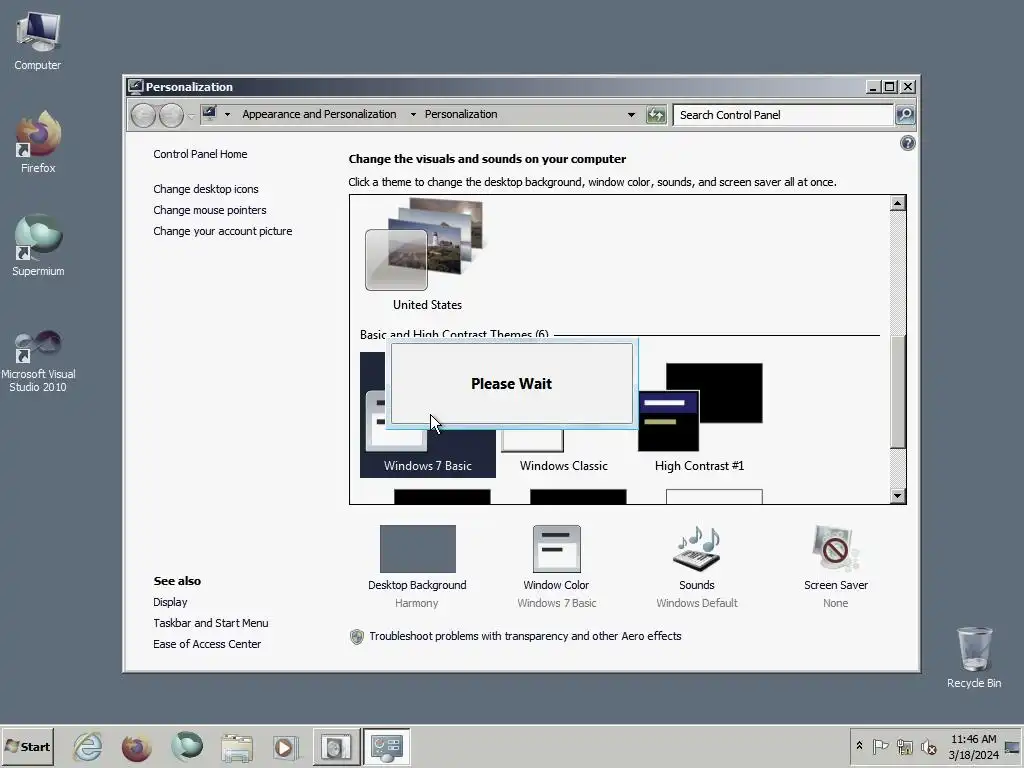This screenshot has height=768, width=1024.
Task: Open Window Color settings
Action: (556, 567)
